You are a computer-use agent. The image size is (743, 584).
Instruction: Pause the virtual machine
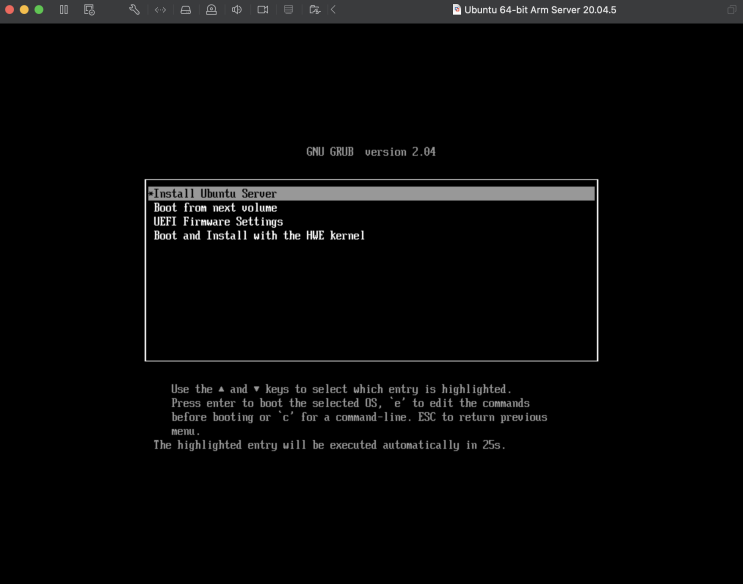click(64, 9)
